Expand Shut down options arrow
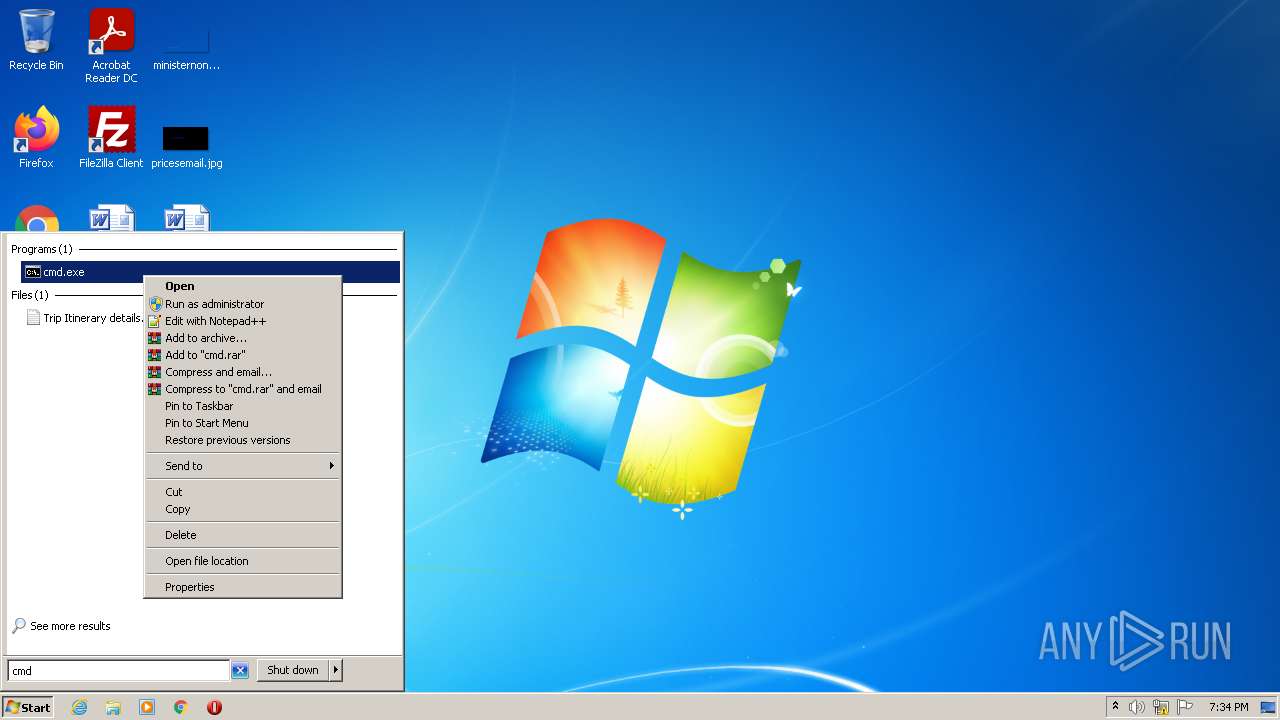This screenshot has height=720, width=1280. click(x=336, y=670)
